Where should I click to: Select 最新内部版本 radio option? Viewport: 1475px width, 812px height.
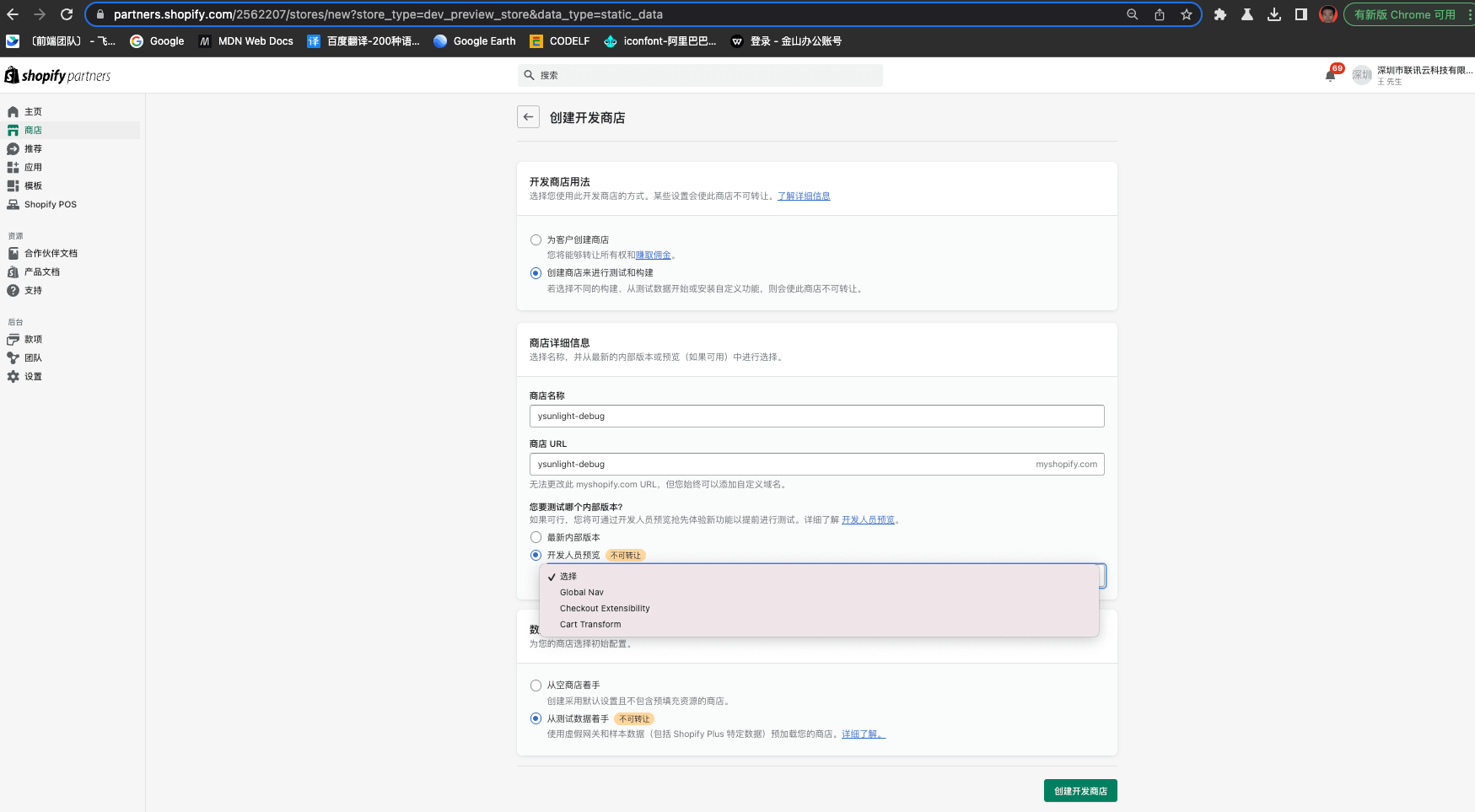(x=536, y=537)
